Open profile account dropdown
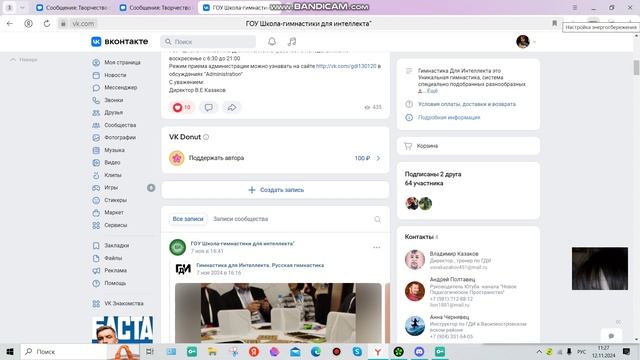Screen dimensions: 640x360 [526, 42]
